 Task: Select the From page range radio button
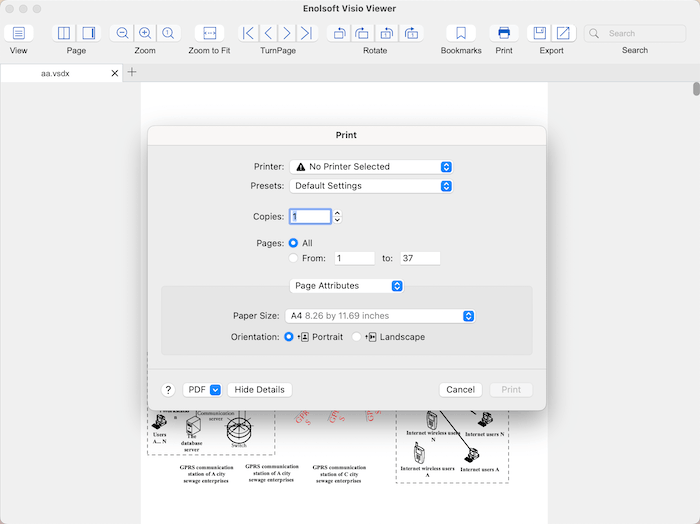[293, 258]
